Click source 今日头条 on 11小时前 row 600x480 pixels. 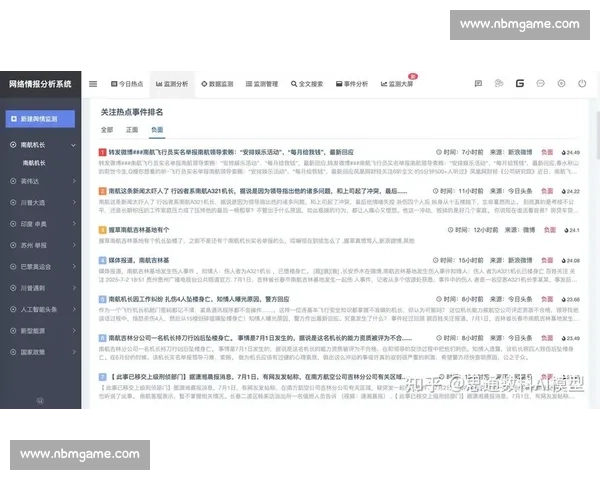520,191
